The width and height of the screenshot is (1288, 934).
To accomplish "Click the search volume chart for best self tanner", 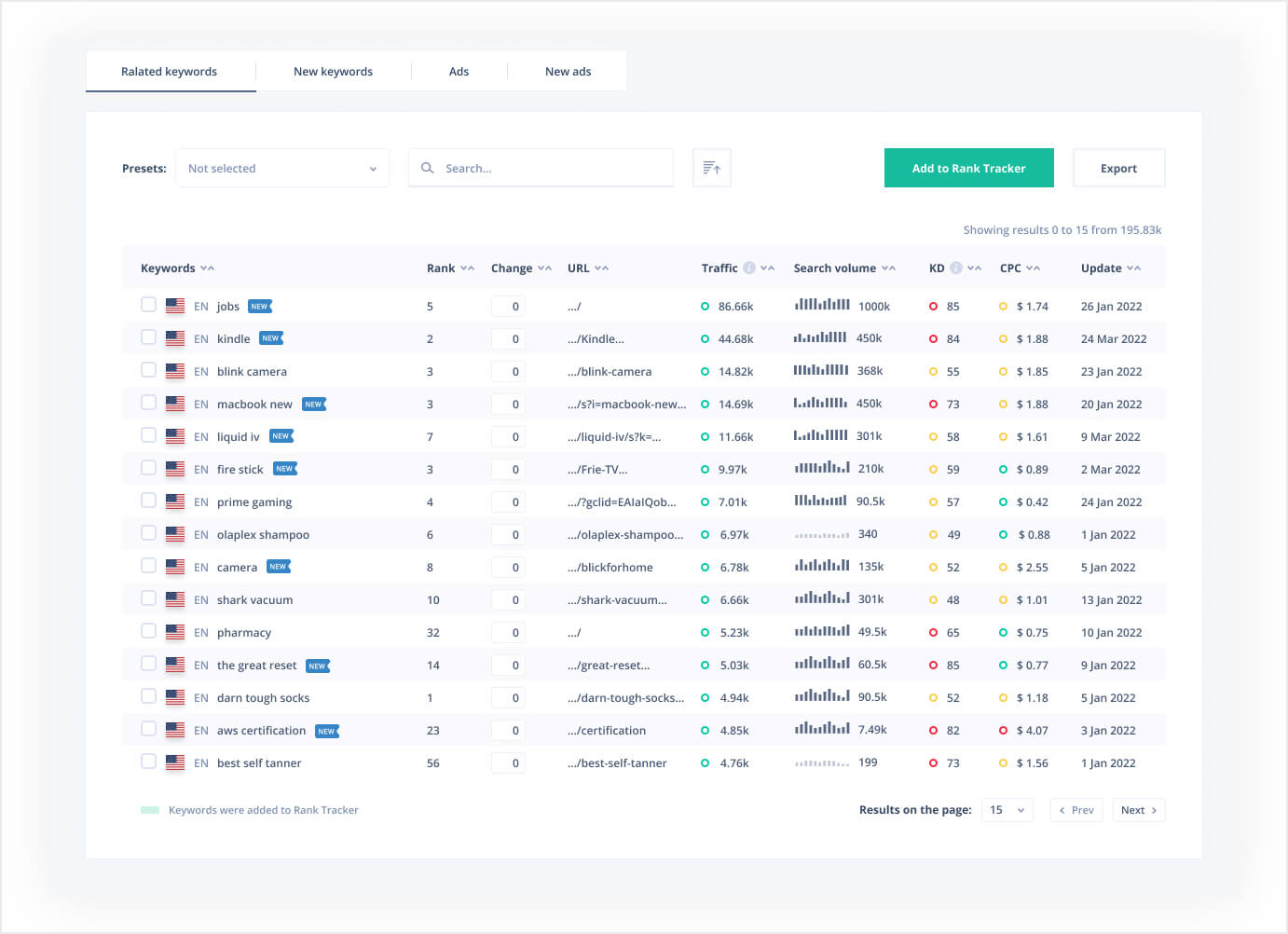I will click(x=822, y=763).
